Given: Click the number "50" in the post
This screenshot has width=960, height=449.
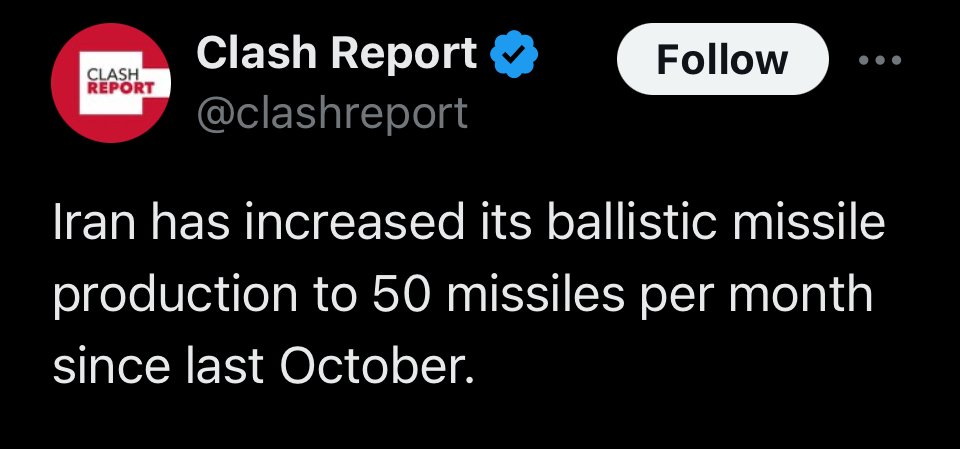Looking at the screenshot, I should coord(401,295).
